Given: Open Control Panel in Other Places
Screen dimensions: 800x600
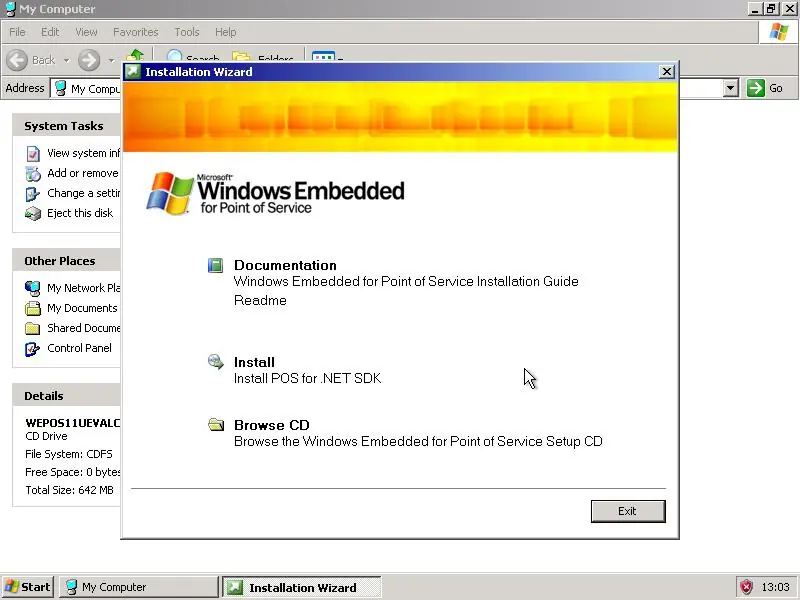Looking at the screenshot, I should point(79,348).
